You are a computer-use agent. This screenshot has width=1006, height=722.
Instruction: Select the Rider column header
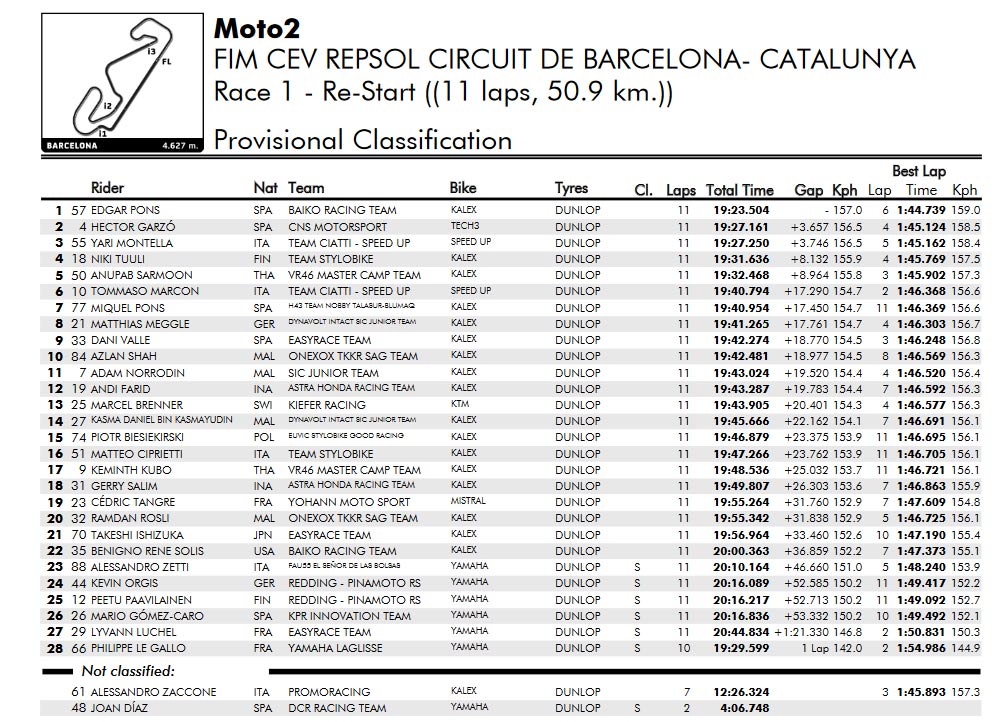(x=107, y=188)
